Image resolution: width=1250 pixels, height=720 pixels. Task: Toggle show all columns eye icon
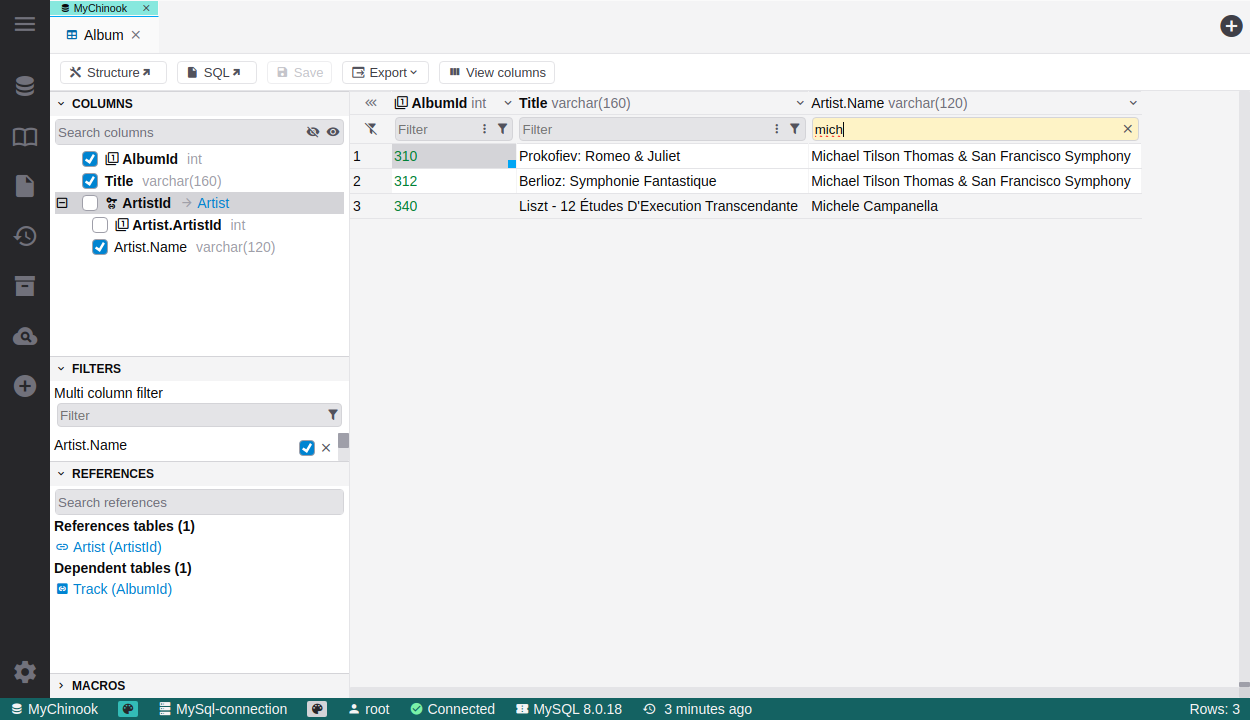click(x=333, y=132)
